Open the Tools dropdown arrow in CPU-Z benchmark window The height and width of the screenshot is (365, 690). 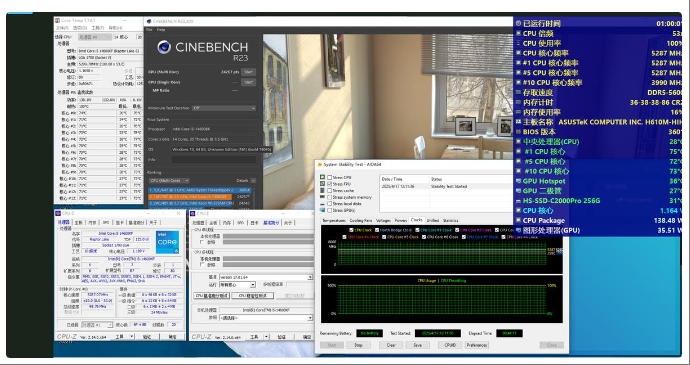click(266, 337)
